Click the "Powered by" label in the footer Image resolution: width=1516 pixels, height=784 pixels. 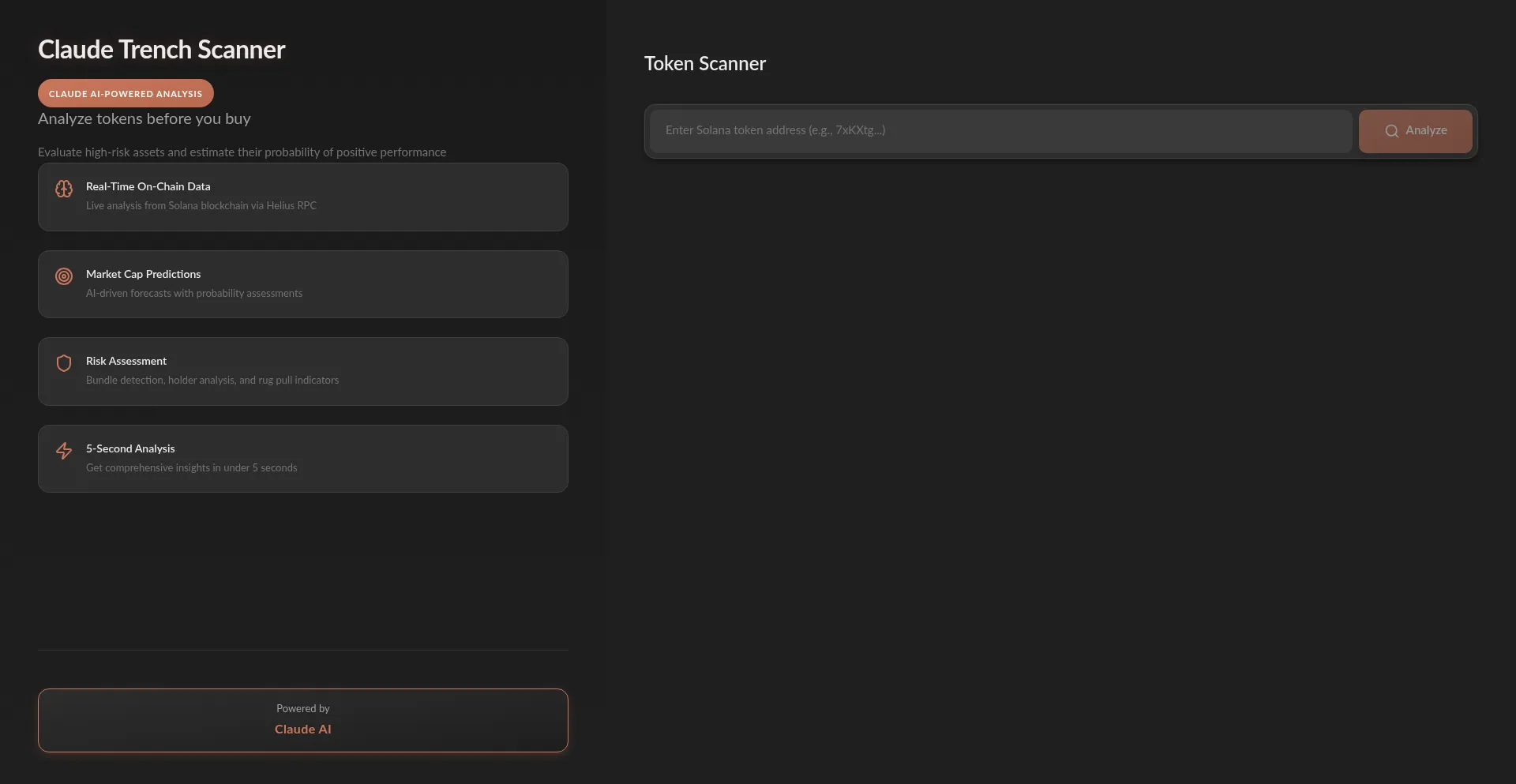pyautogui.click(x=302, y=709)
